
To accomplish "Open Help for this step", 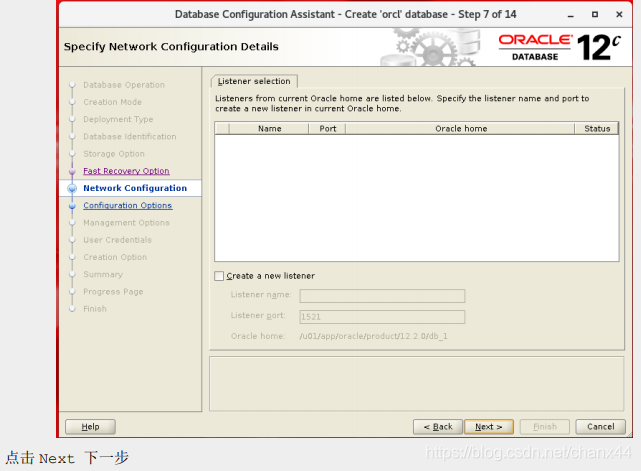I will tap(90, 427).
